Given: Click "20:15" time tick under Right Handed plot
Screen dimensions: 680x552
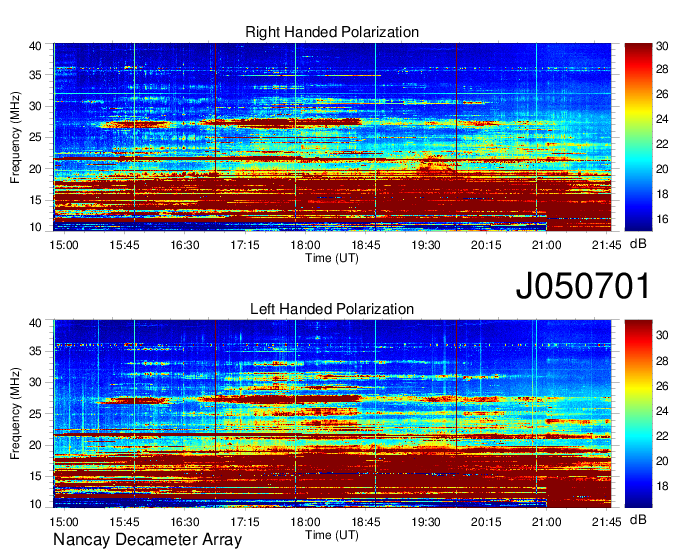Looking at the screenshot, I should pyautogui.click(x=486, y=245).
